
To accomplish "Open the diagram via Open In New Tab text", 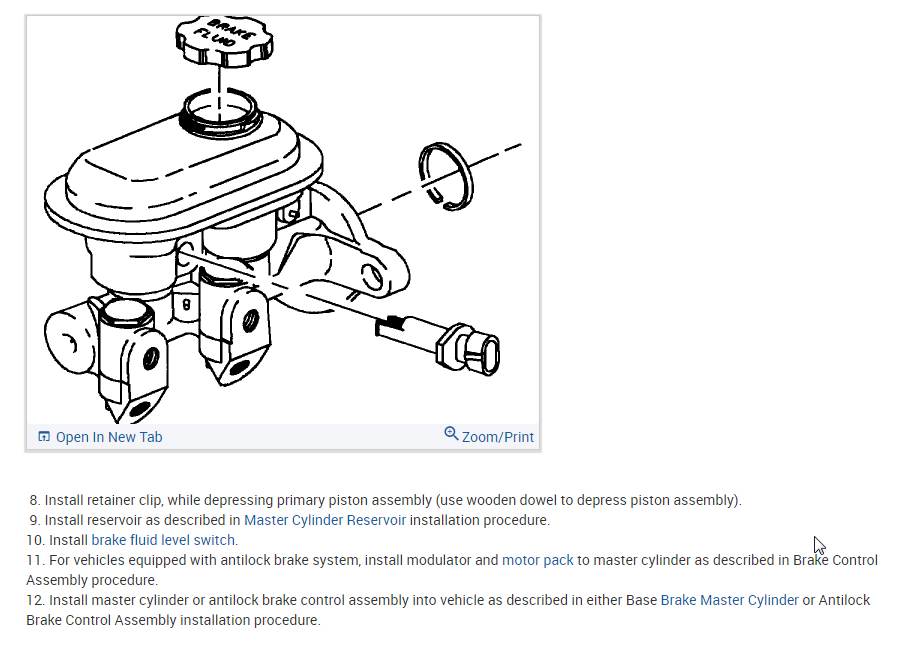I will pyautogui.click(x=109, y=437).
